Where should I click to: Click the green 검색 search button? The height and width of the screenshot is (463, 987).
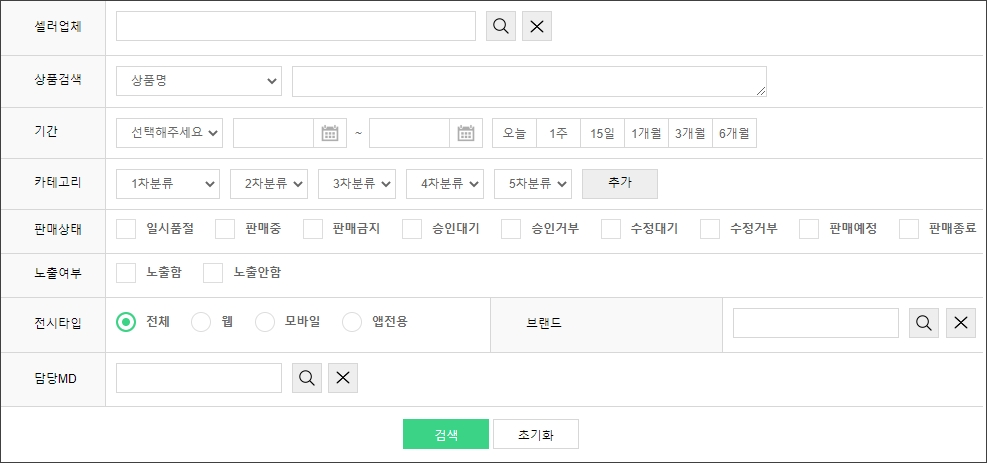pos(446,435)
